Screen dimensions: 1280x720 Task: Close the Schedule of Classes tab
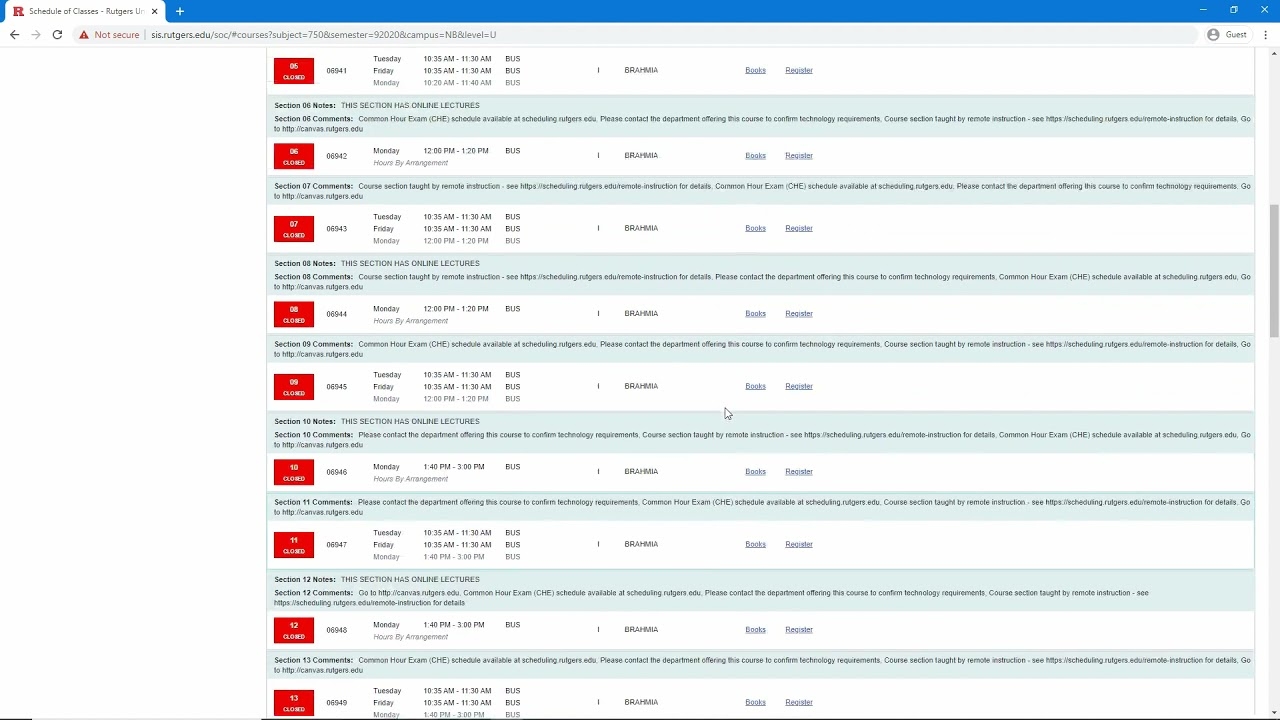[155, 11]
